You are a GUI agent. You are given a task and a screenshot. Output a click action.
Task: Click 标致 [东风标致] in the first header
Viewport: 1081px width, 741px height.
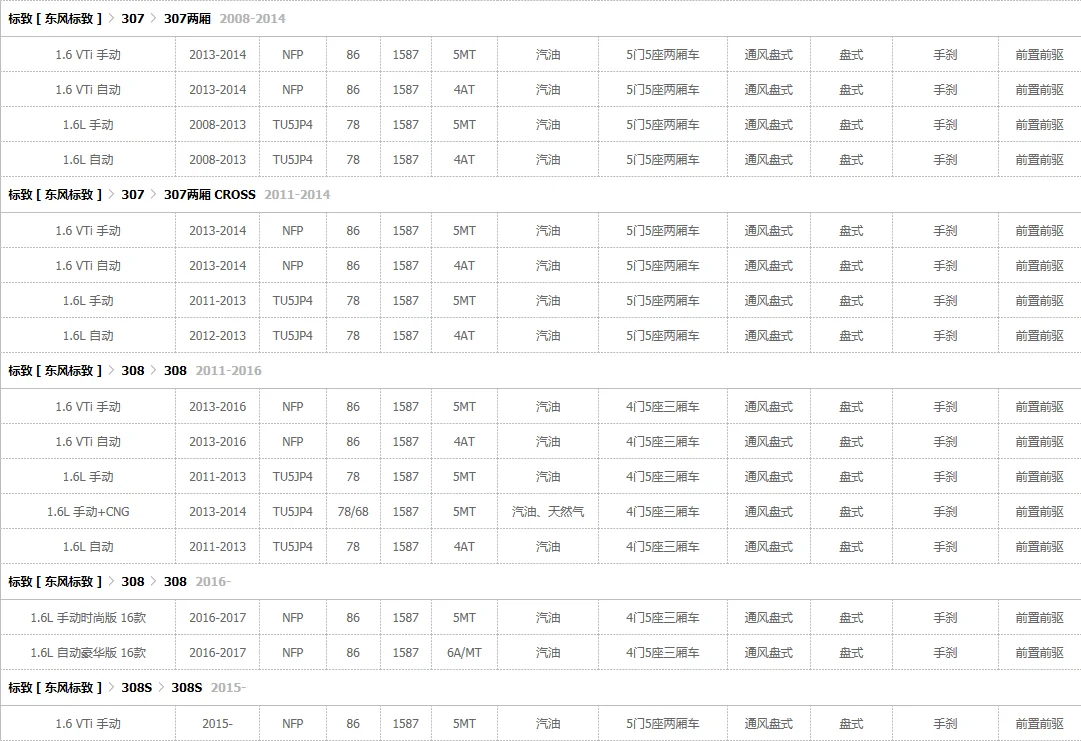pos(54,19)
